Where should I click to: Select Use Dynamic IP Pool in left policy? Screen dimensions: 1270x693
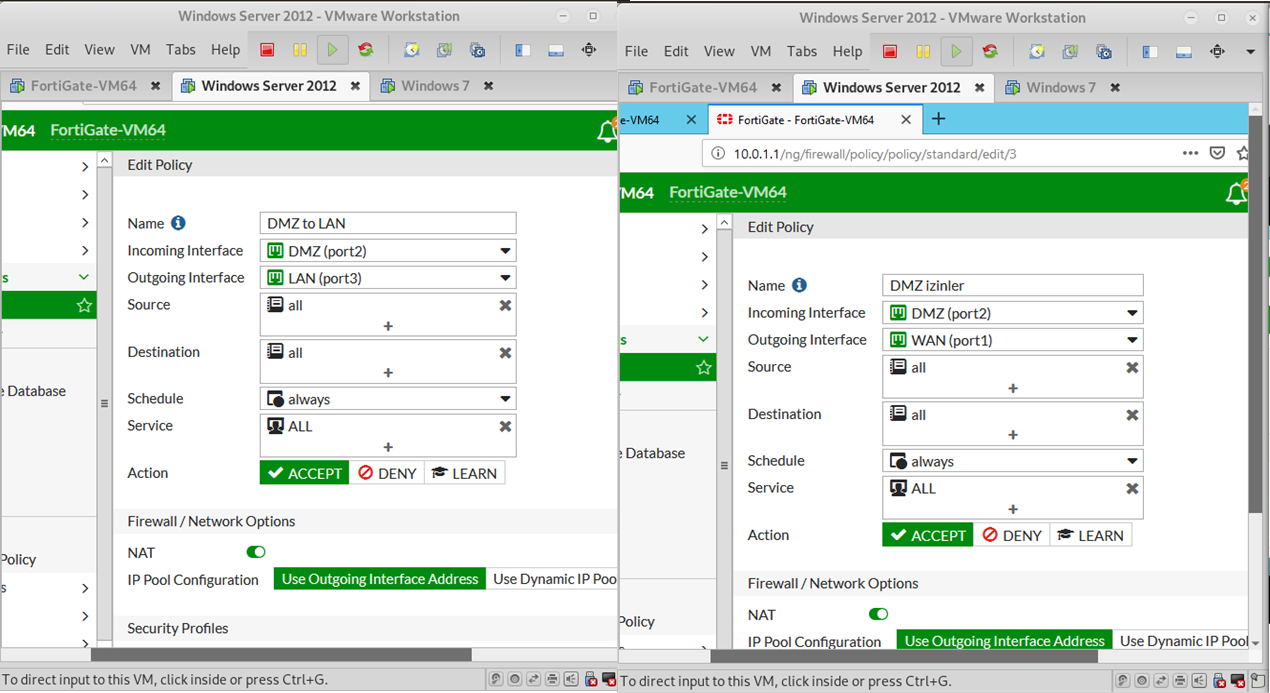(552, 579)
